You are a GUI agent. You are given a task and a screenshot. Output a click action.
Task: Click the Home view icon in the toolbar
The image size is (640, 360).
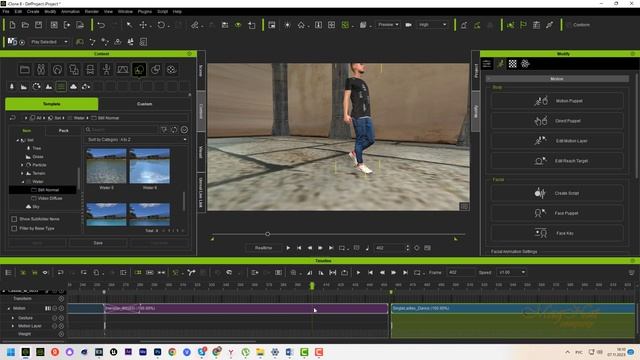[x=301, y=25]
